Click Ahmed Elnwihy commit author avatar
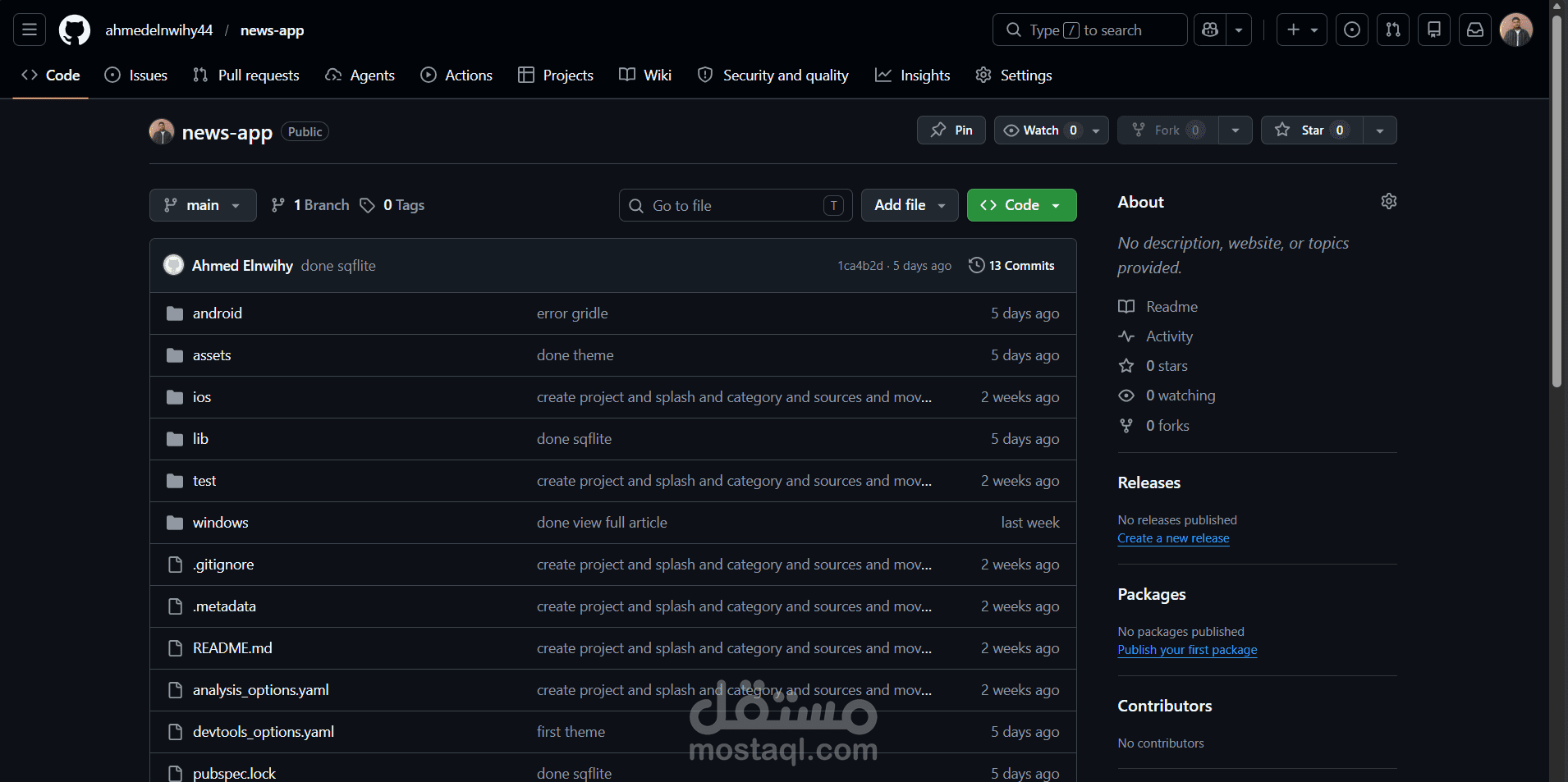This screenshot has height=782, width=1568. point(173,265)
